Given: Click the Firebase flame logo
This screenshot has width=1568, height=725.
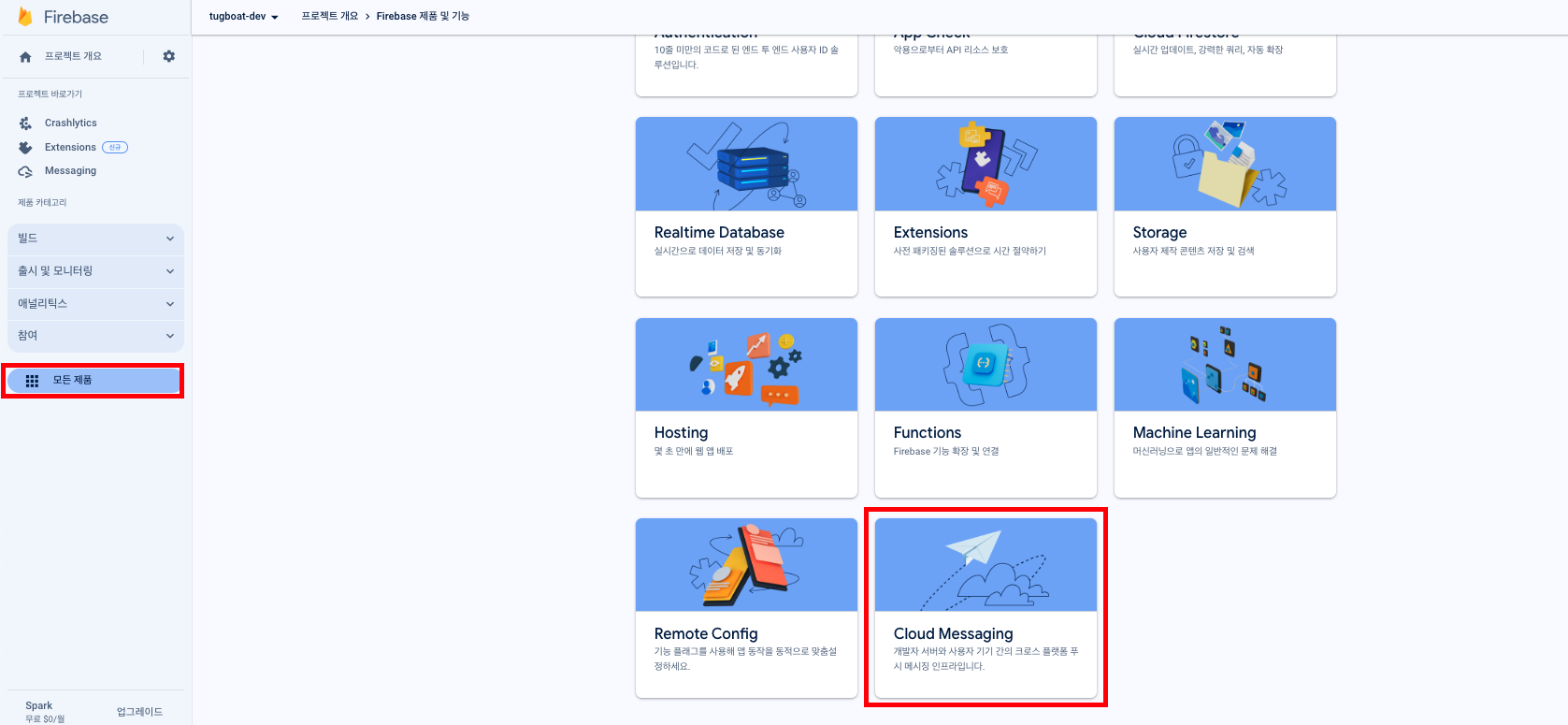Looking at the screenshot, I should click(25, 17).
